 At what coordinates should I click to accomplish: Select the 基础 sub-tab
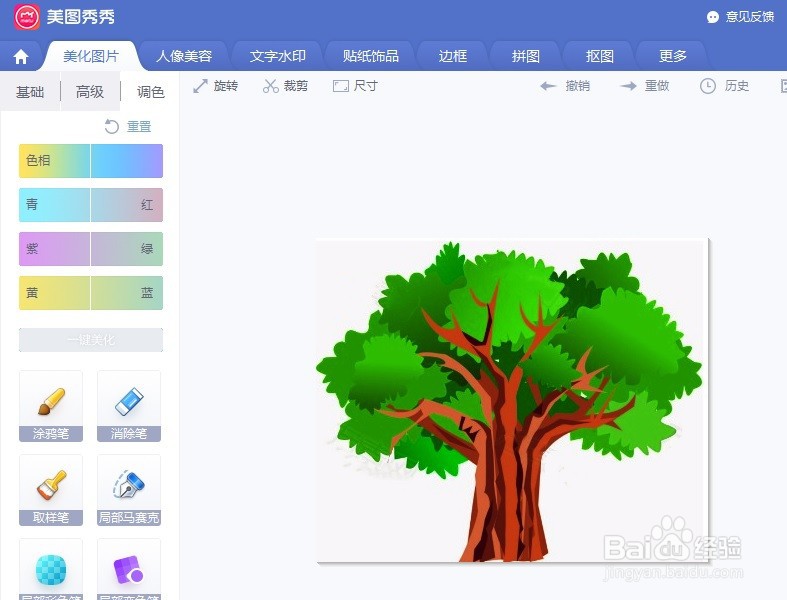pyautogui.click(x=30, y=92)
